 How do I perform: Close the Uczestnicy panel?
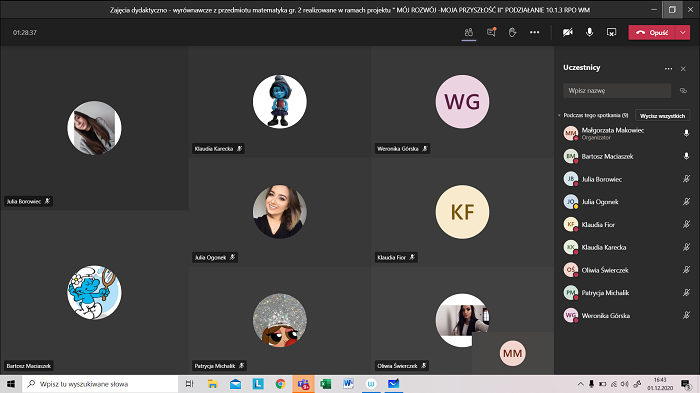click(683, 69)
